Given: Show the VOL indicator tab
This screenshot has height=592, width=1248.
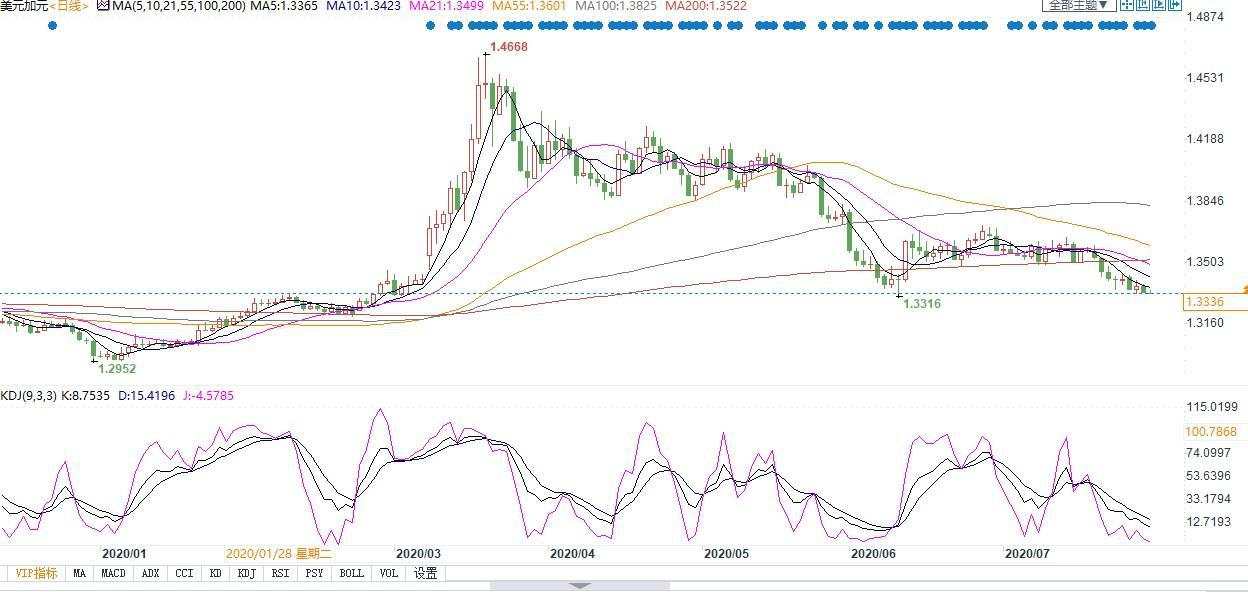Looking at the screenshot, I should point(387,573).
